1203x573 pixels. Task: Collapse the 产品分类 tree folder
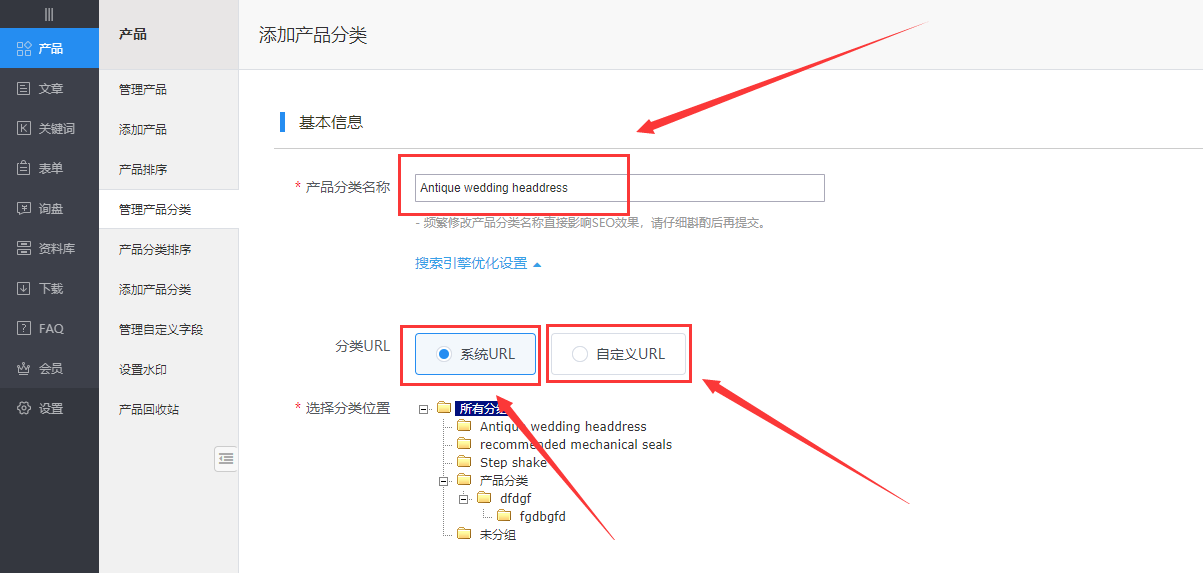pyautogui.click(x=444, y=481)
